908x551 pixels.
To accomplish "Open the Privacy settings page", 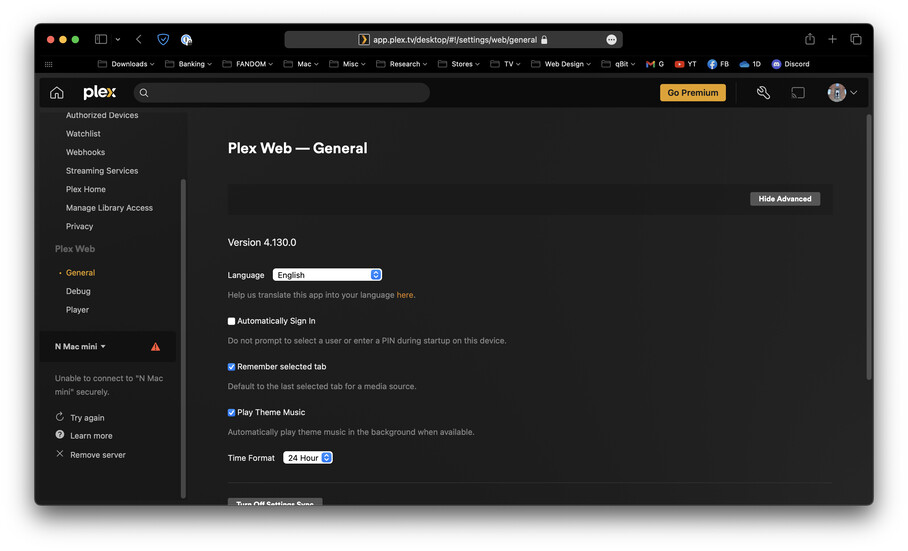I will coord(79,226).
